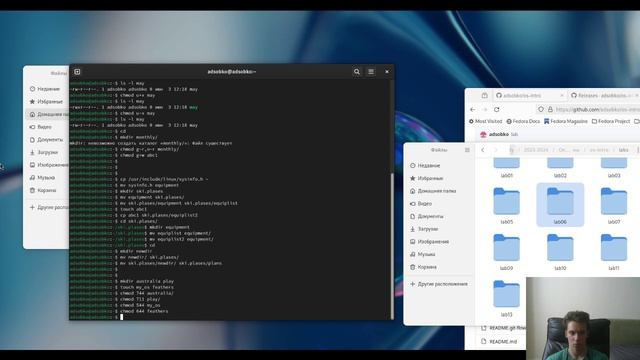The image size is (640, 360).
Task: Select the lab03 folder
Action: (x=614, y=169)
